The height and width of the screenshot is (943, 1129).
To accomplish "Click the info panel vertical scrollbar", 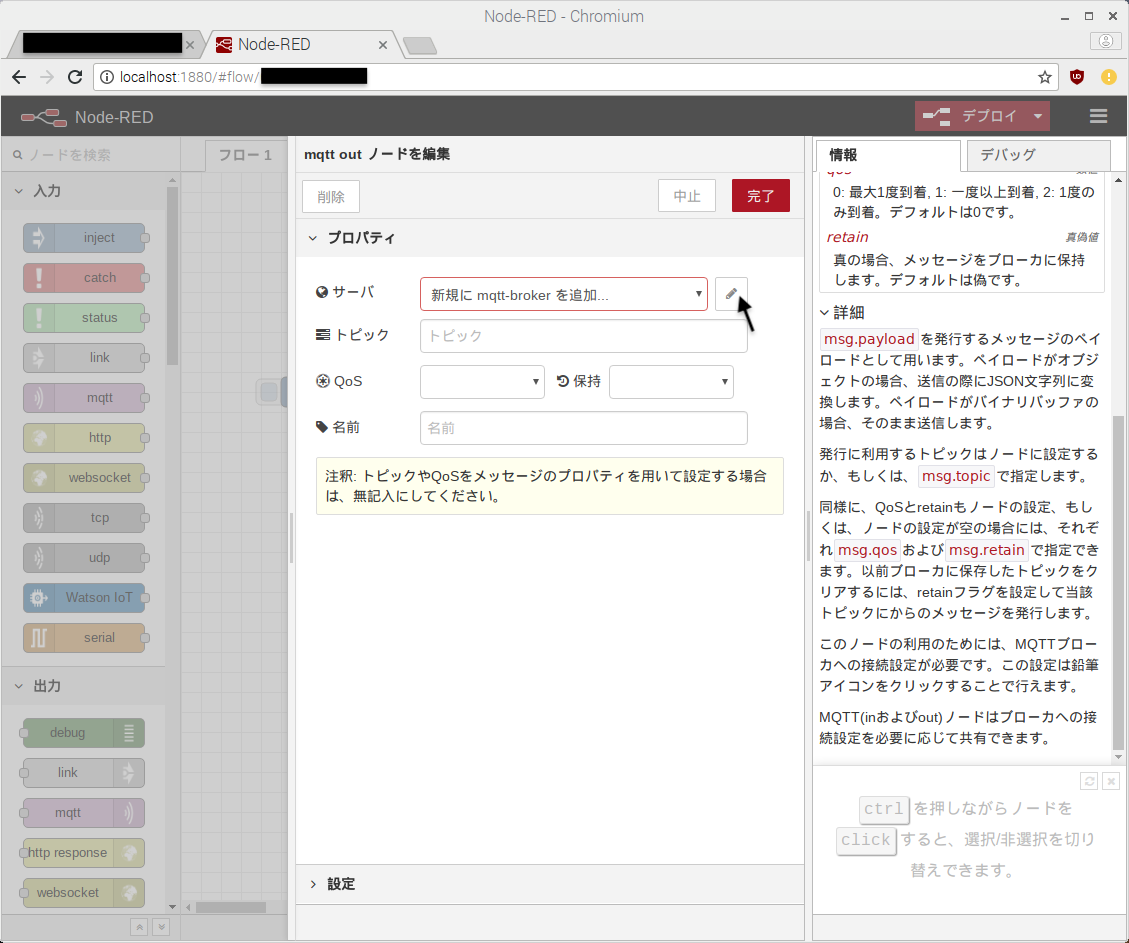I will 1117,583.
